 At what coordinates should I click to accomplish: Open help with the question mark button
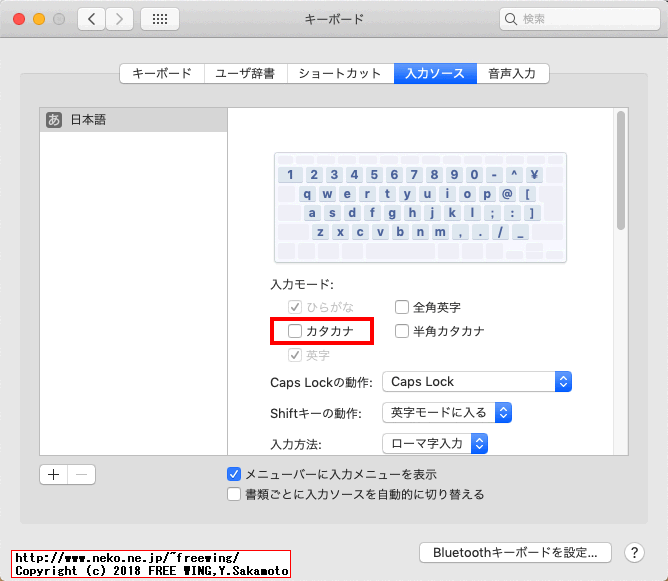pos(634,552)
